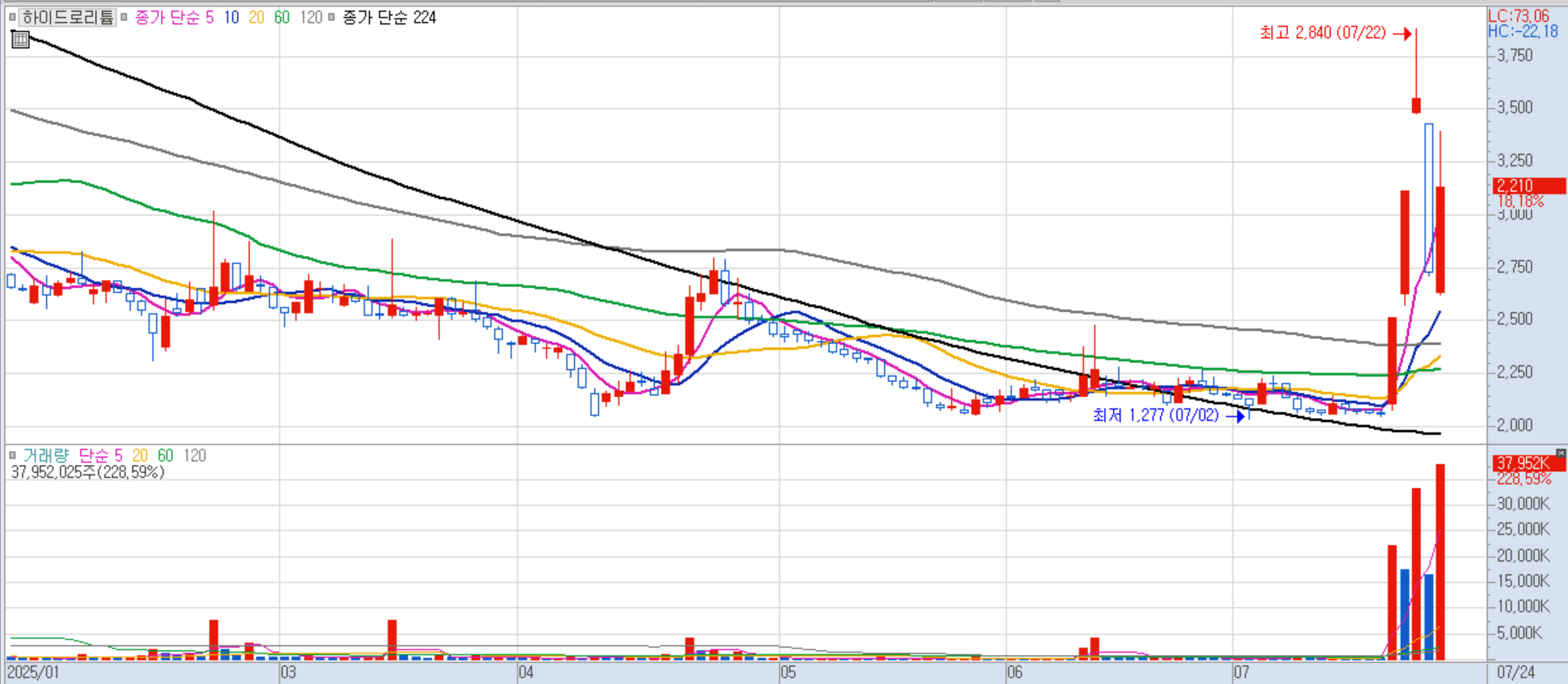
Task: Toggle the square marker before 종가 단순 5
Action: [124, 17]
